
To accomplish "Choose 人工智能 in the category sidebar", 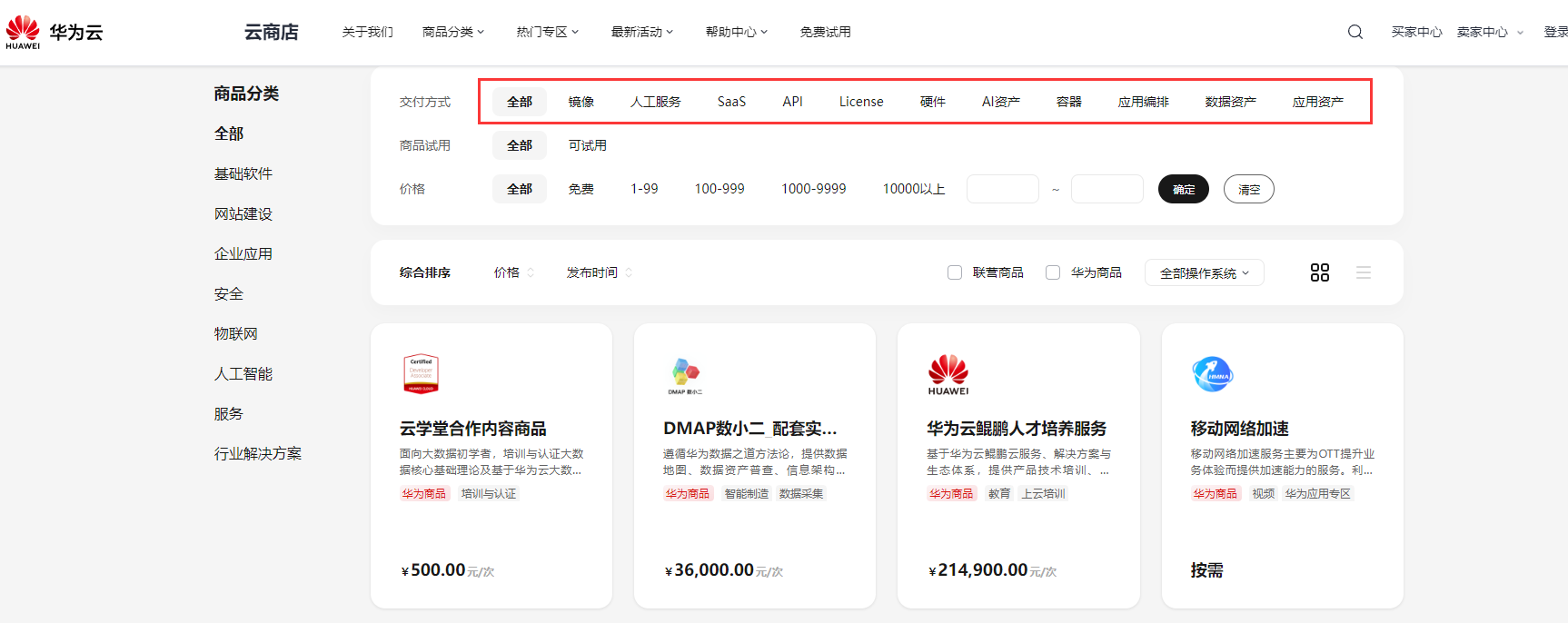I will (243, 374).
